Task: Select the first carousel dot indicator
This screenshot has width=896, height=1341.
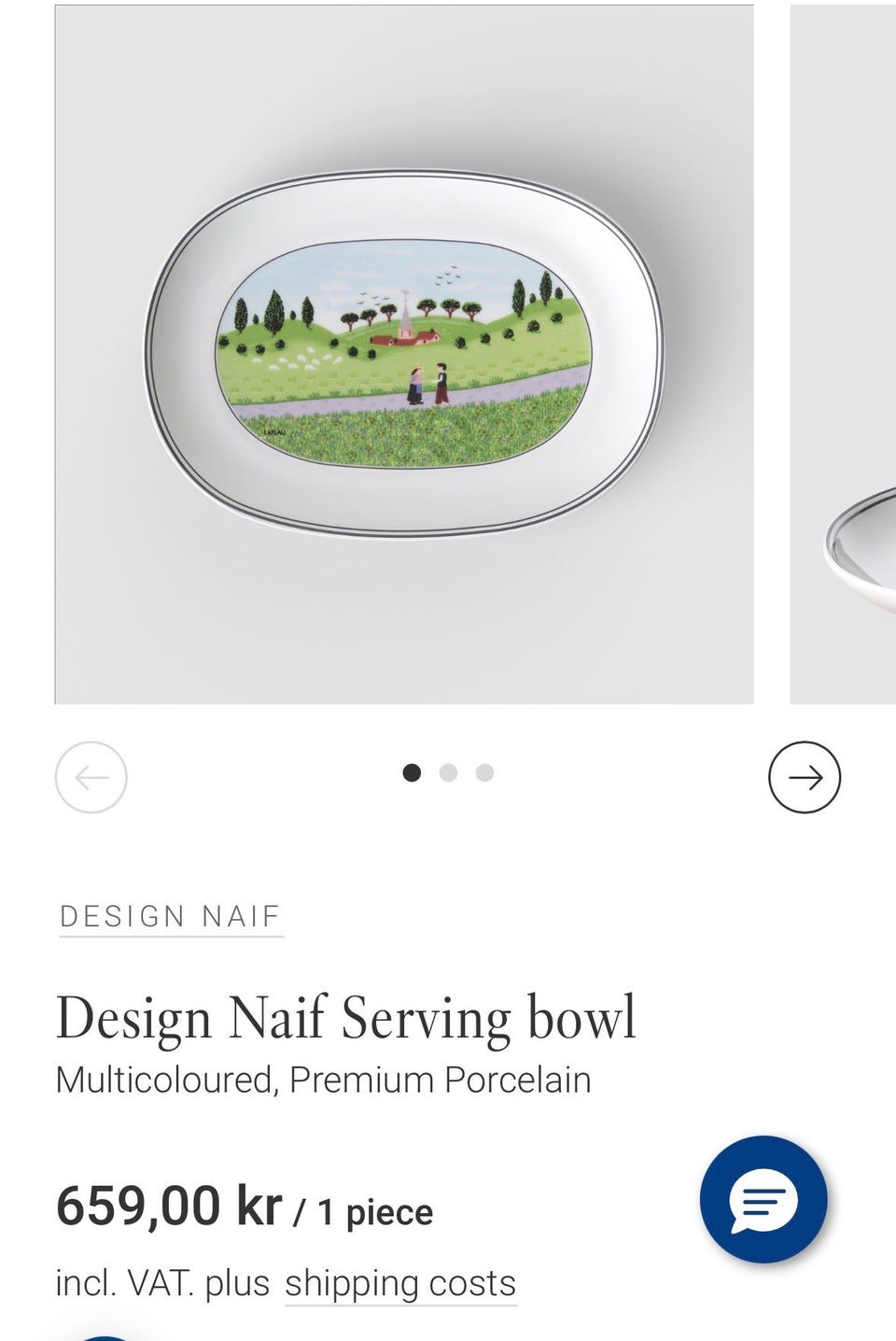Action: 412,772
